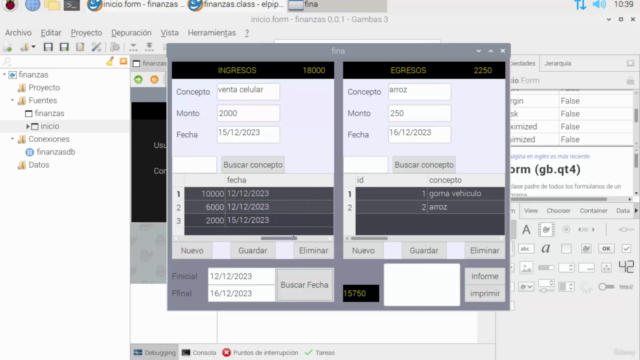
Task: Click the open project folder icon
Action: [x=24, y=47]
